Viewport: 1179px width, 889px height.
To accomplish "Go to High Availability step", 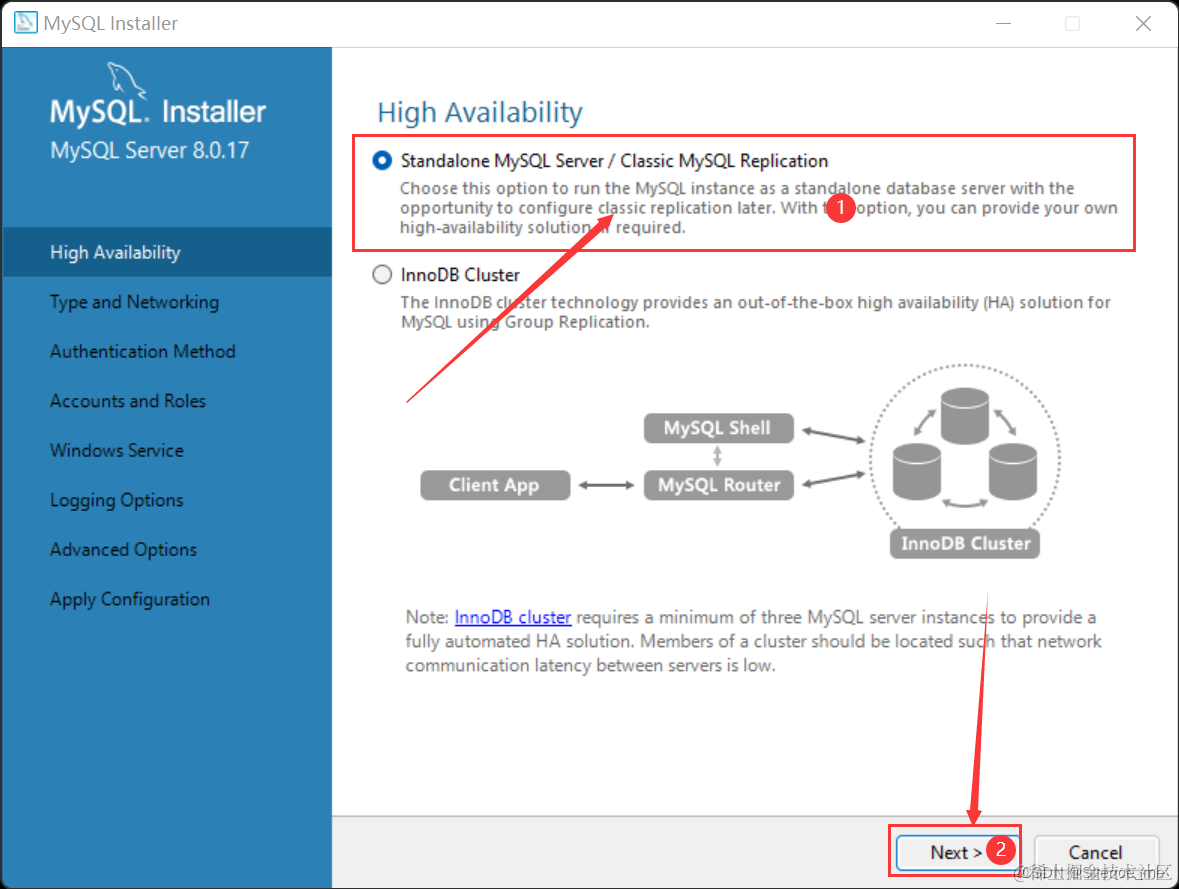I will [x=167, y=252].
